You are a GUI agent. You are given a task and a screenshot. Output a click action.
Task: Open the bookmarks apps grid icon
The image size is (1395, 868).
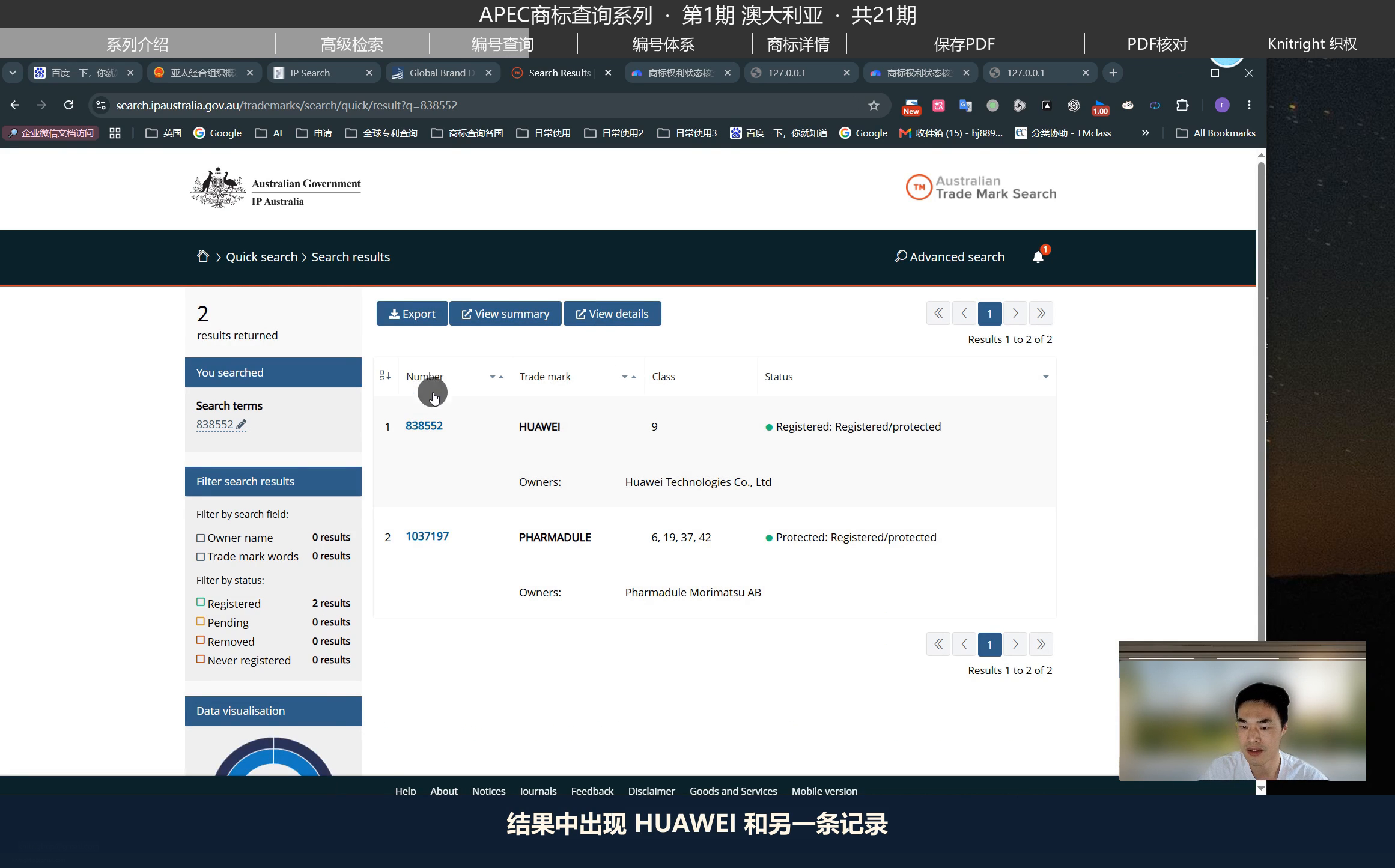pyautogui.click(x=115, y=133)
